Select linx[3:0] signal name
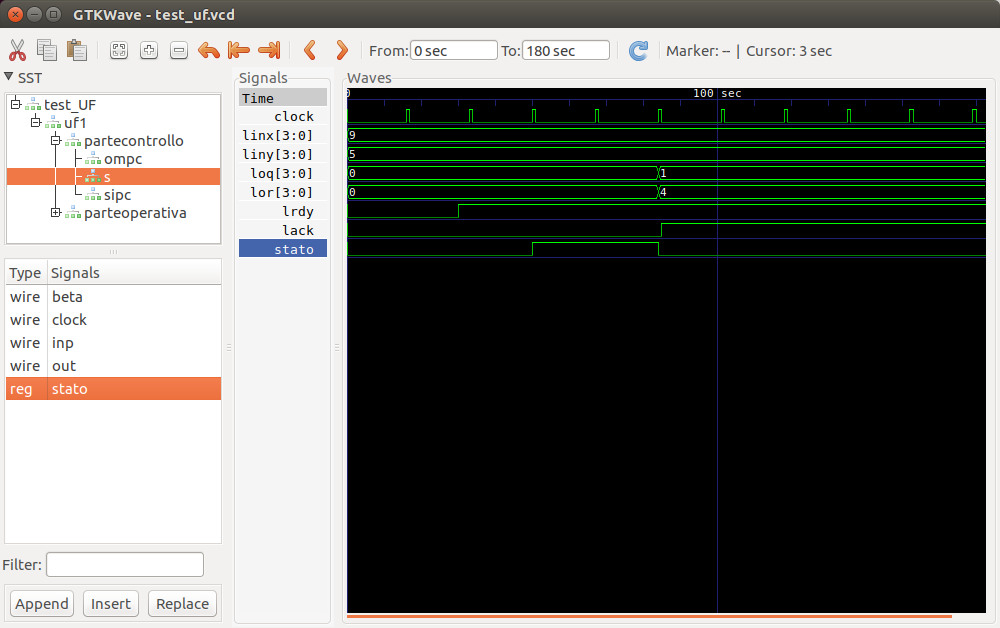1000x628 pixels. pyautogui.click(x=277, y=135)
